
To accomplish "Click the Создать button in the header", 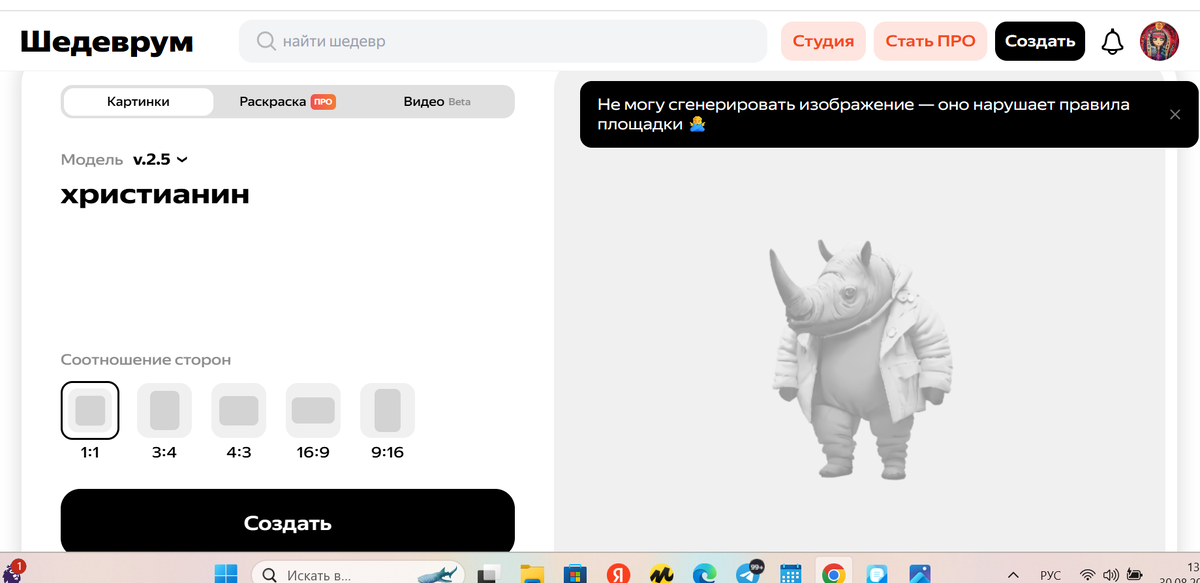I will point(1040,41).
